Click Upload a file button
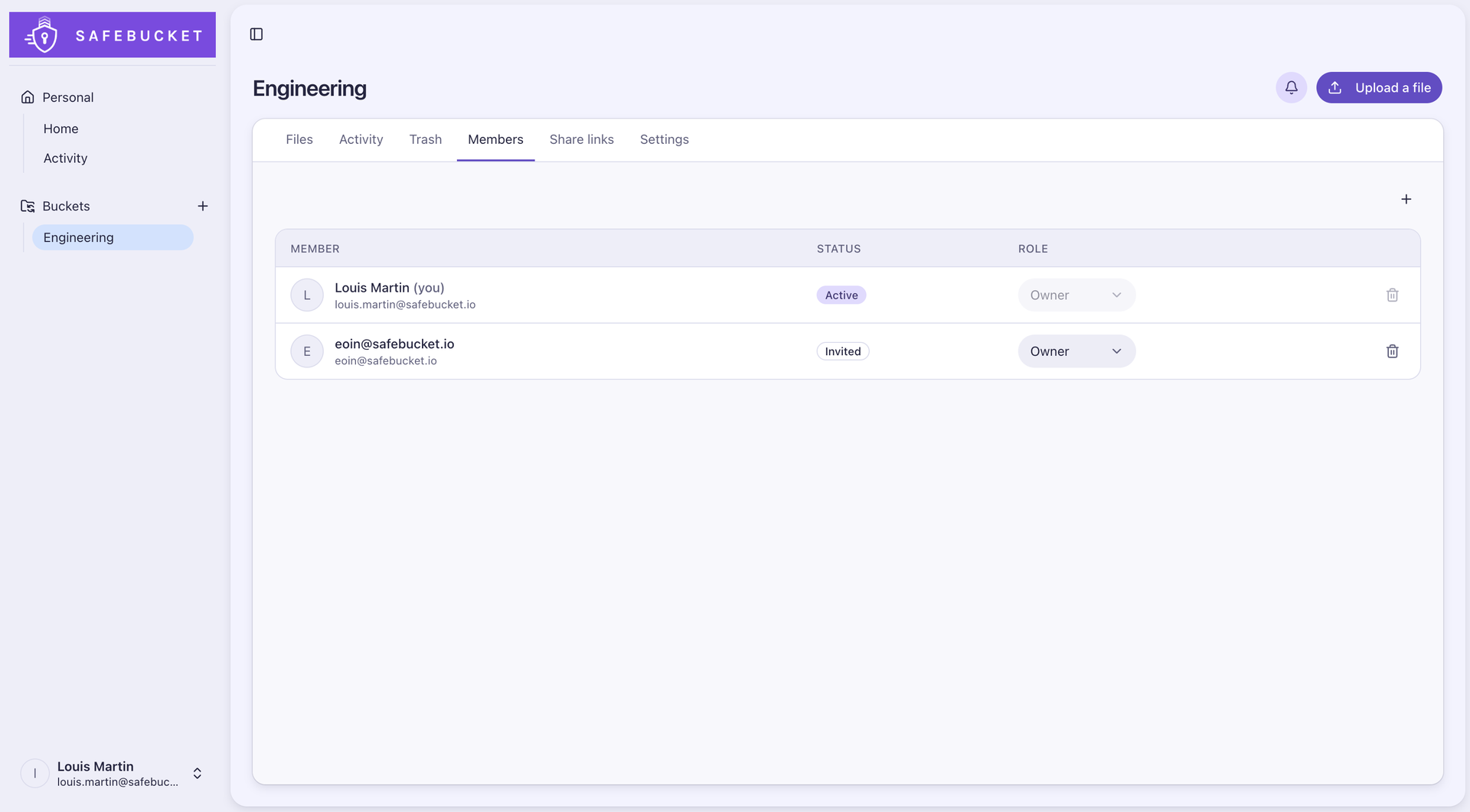This screenshot has height=812, width=1470. click(x=1379, y=87)
